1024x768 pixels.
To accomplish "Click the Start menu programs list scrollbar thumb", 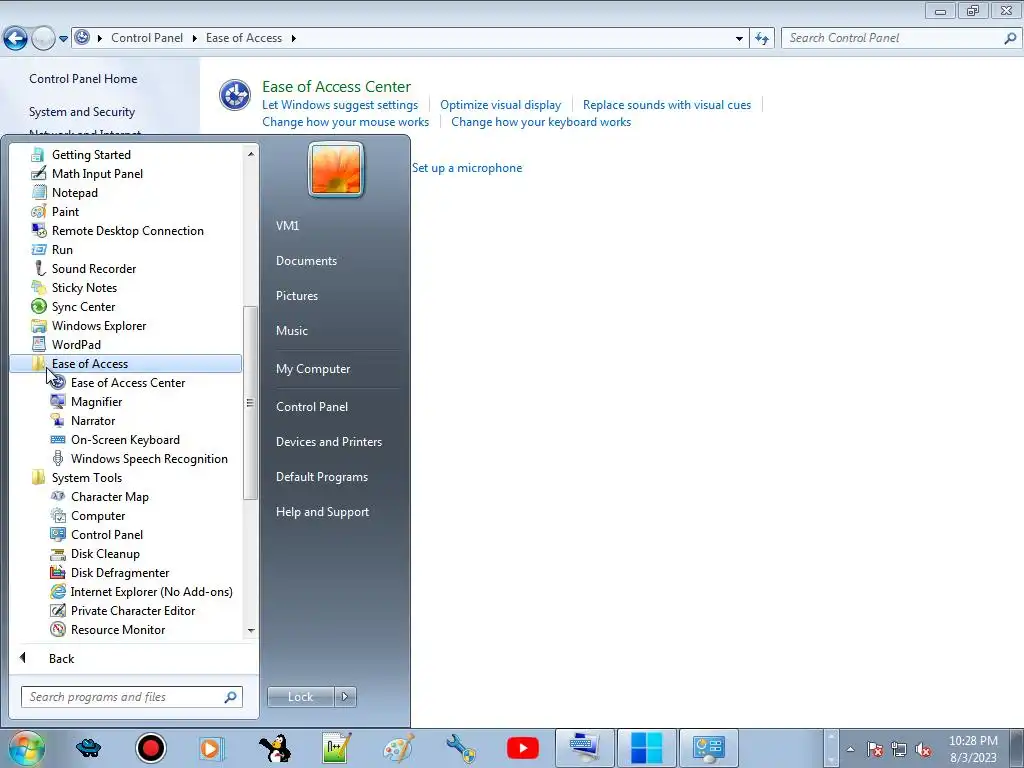I will click(249, 403).
